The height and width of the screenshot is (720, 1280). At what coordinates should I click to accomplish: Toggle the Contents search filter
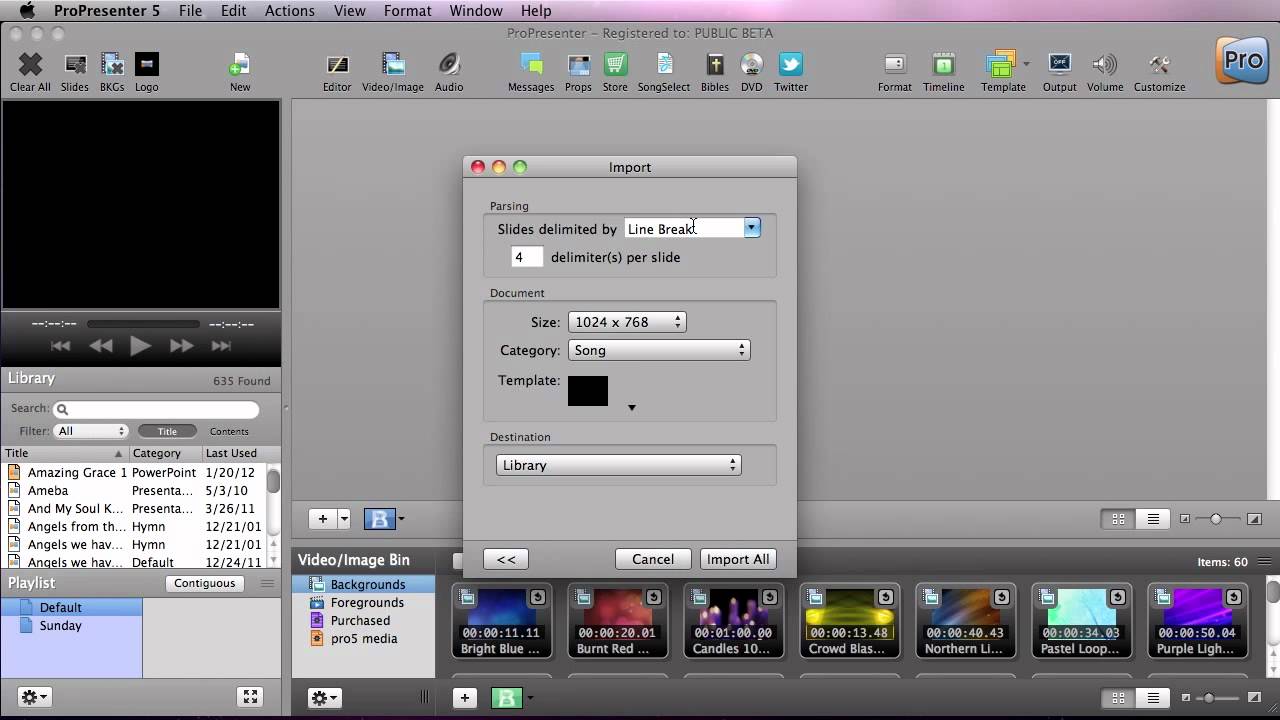coord(229,431)
